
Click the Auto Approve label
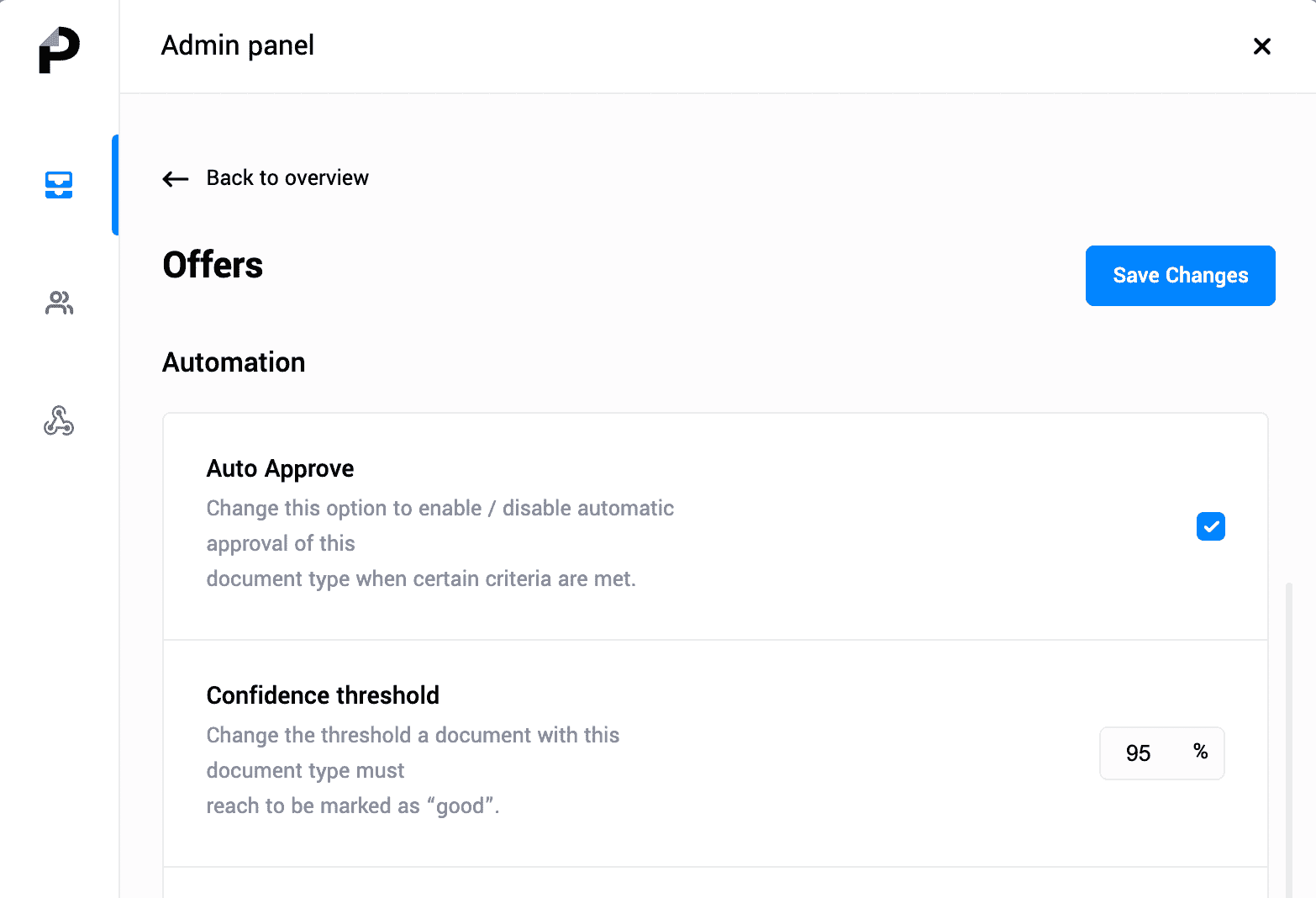[x=280, y=468]
